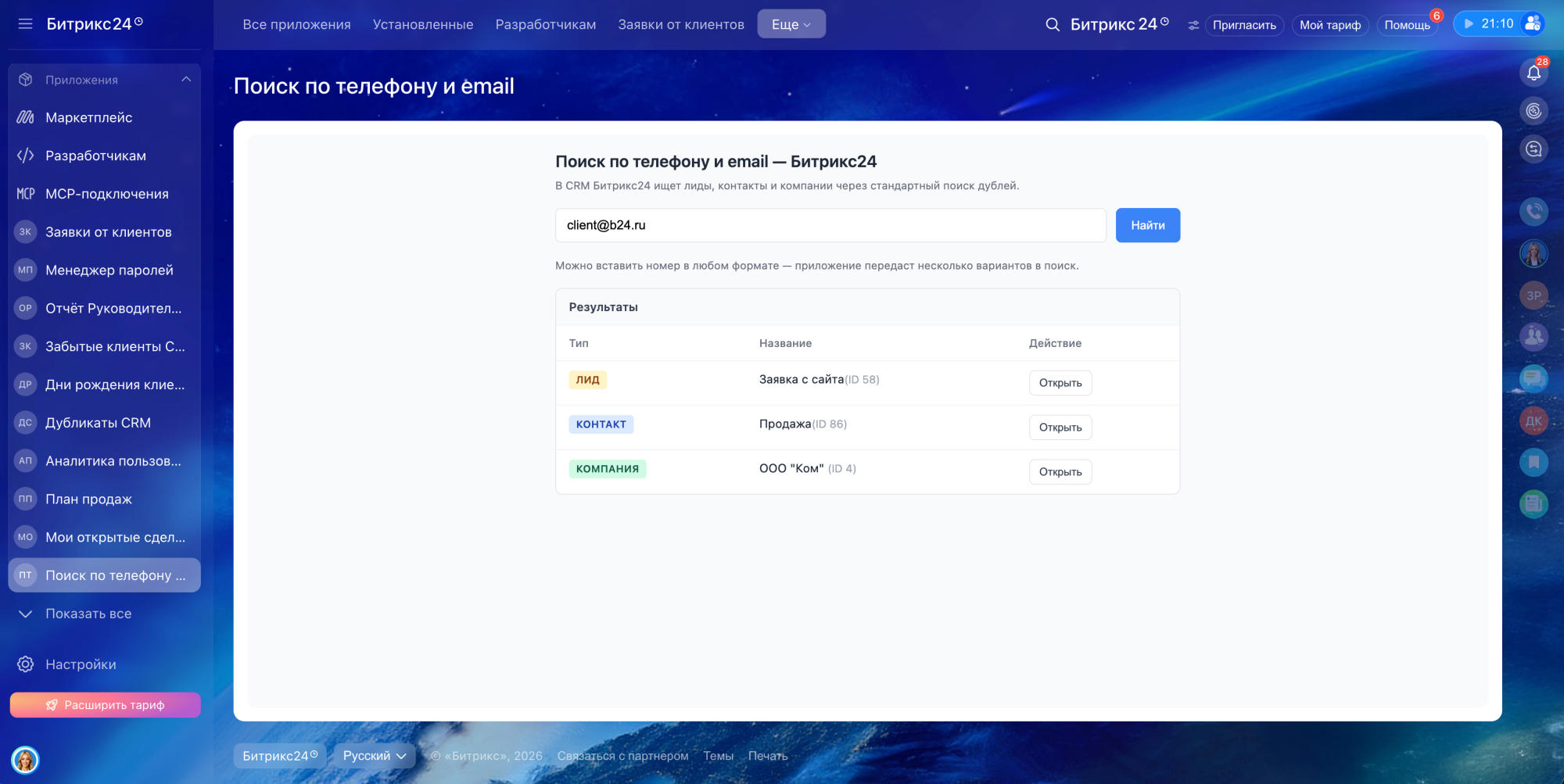This screenshot has width=1564, height=784.
Task: Open the woman avatar chat in right rail
Action: (x=1534, y=253)
